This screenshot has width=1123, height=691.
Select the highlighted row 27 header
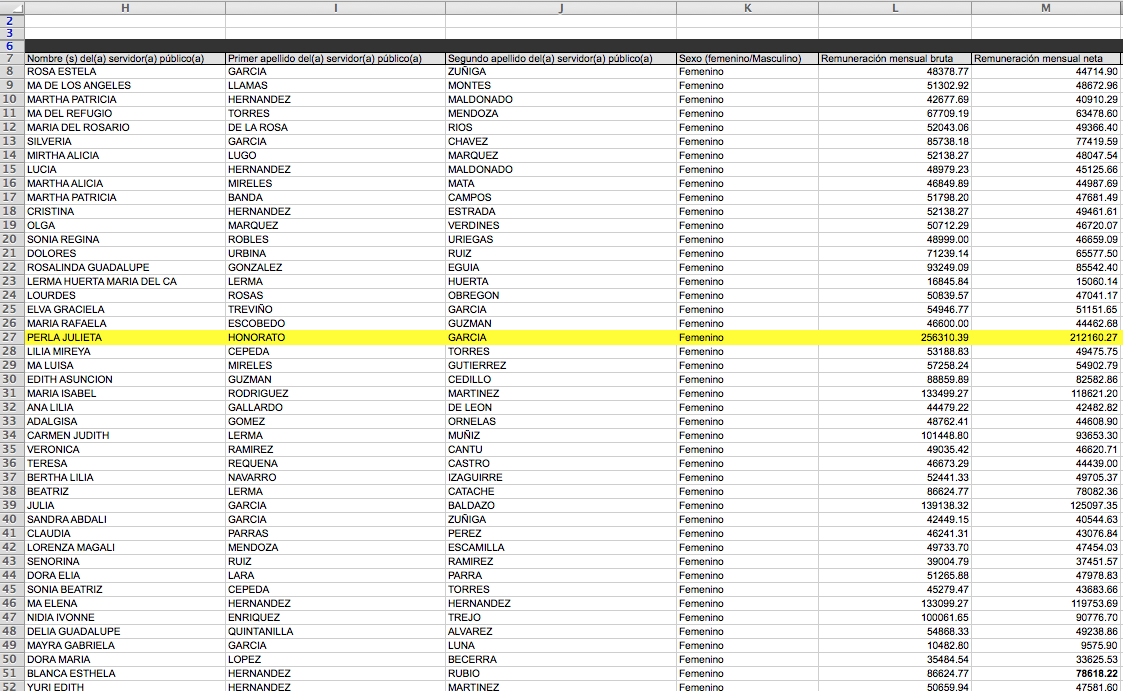[11, 338]
